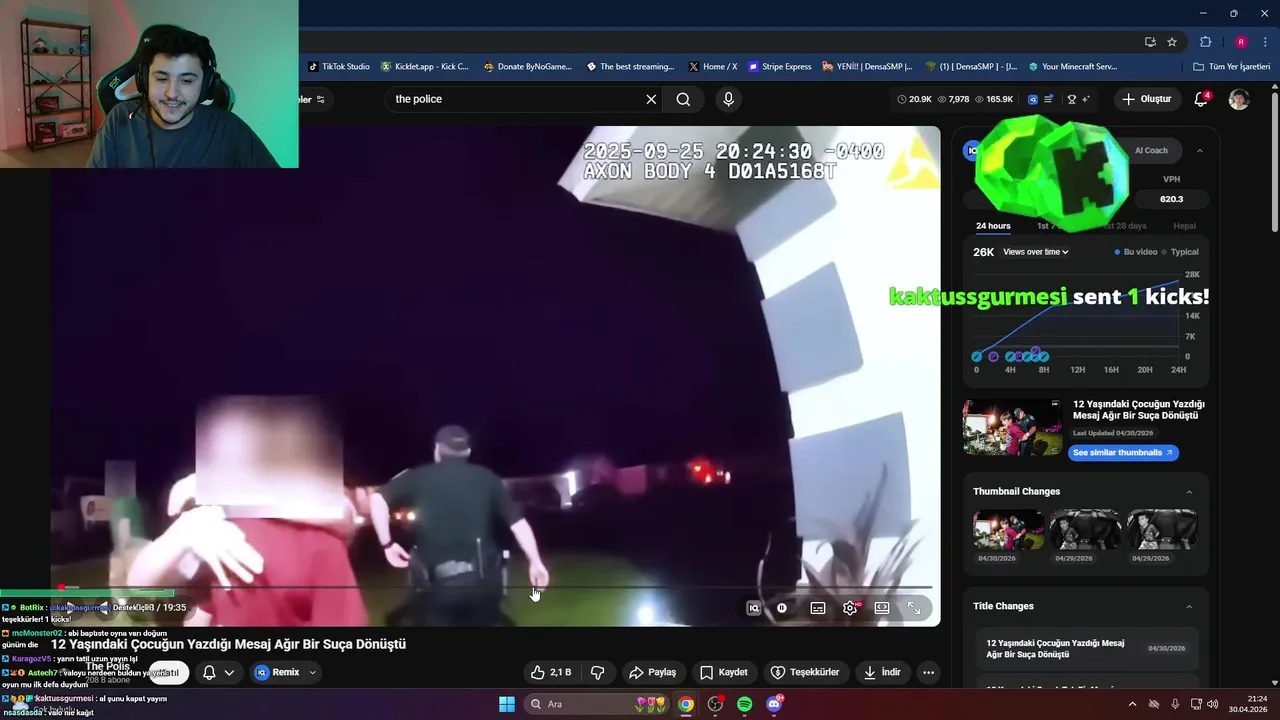Collapse the Title Changes section
Screen dimensions: 1280x720
coord(1189,606)
